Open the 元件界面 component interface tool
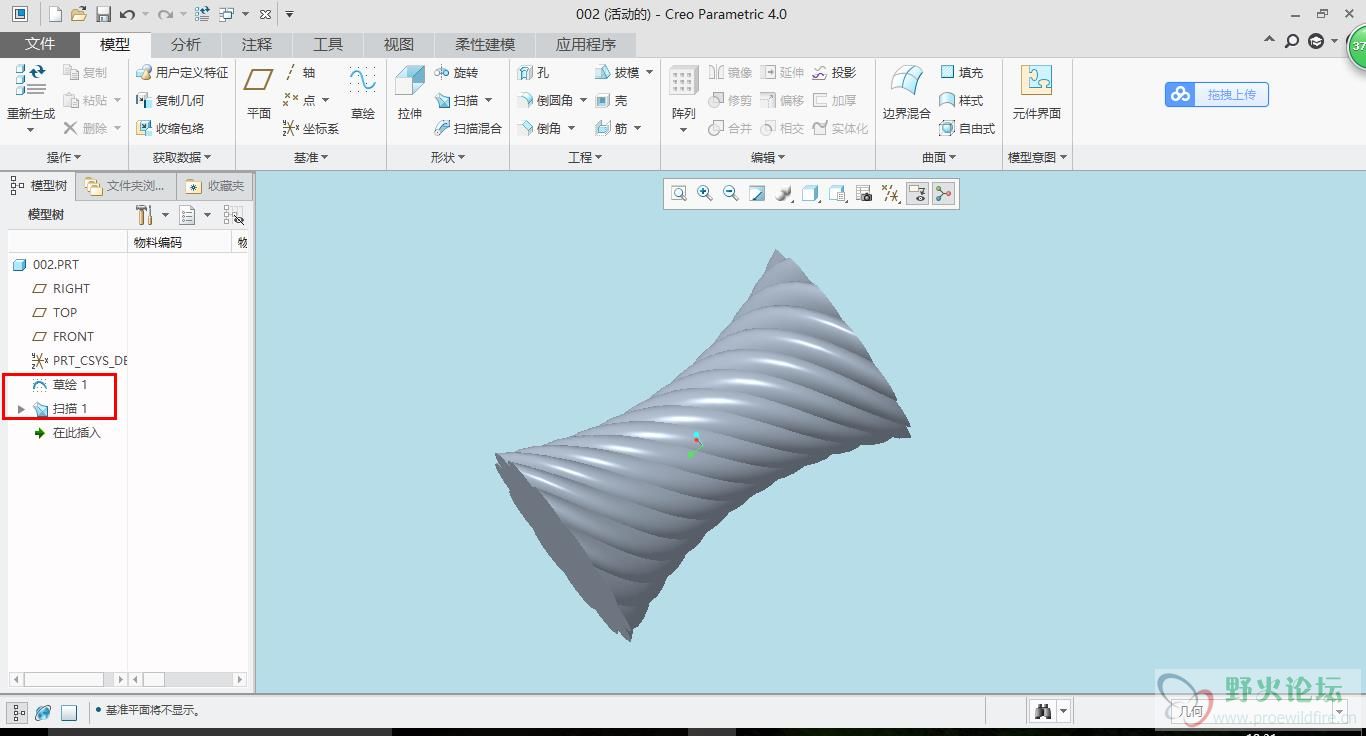1366x736 pixels. (1036, 92)
